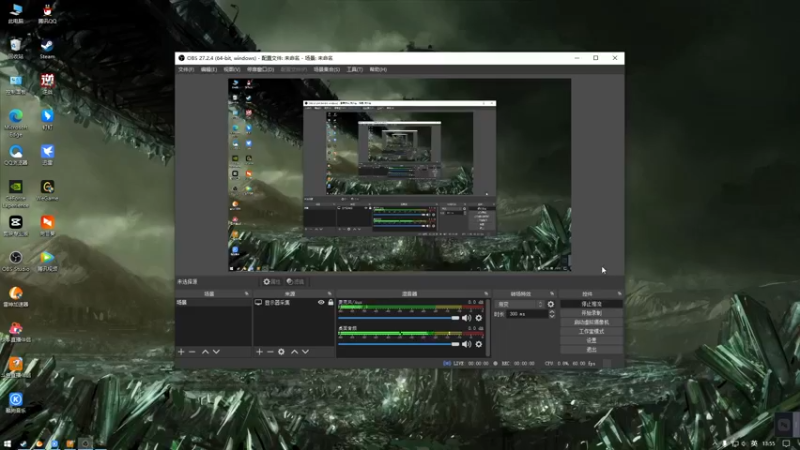The image size is (800, 450).
Task: Move the source down in Sources panel
Action: pyautogui.click(x=305, y=352)
